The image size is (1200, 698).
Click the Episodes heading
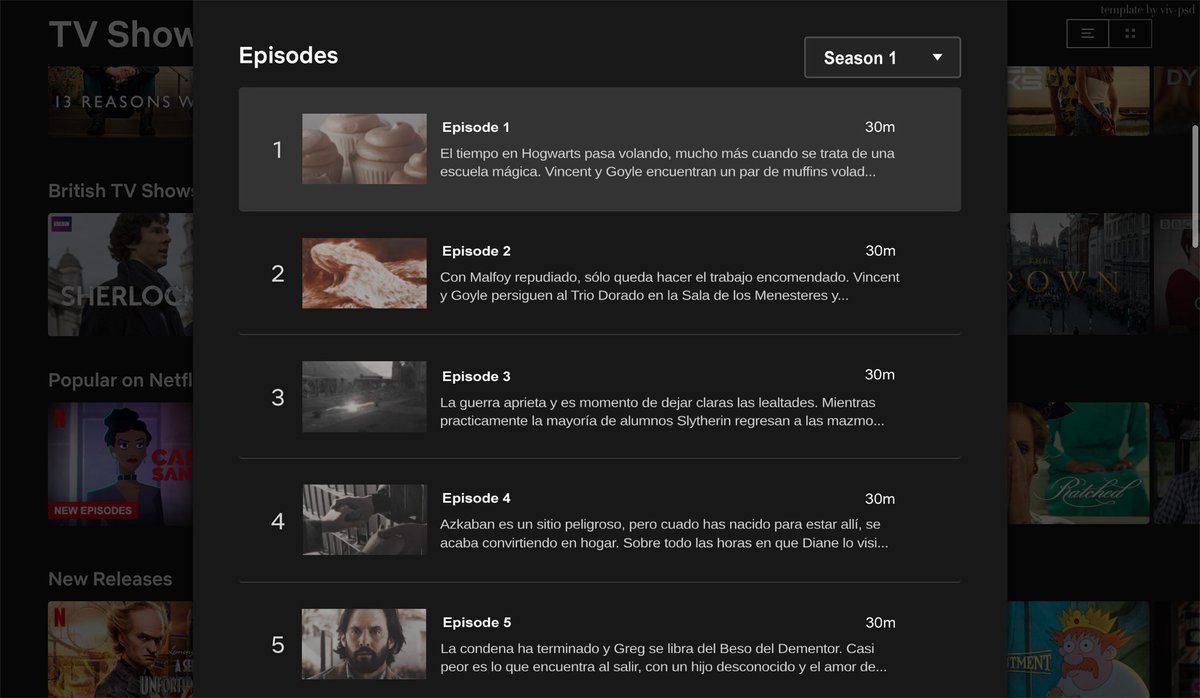288,56
